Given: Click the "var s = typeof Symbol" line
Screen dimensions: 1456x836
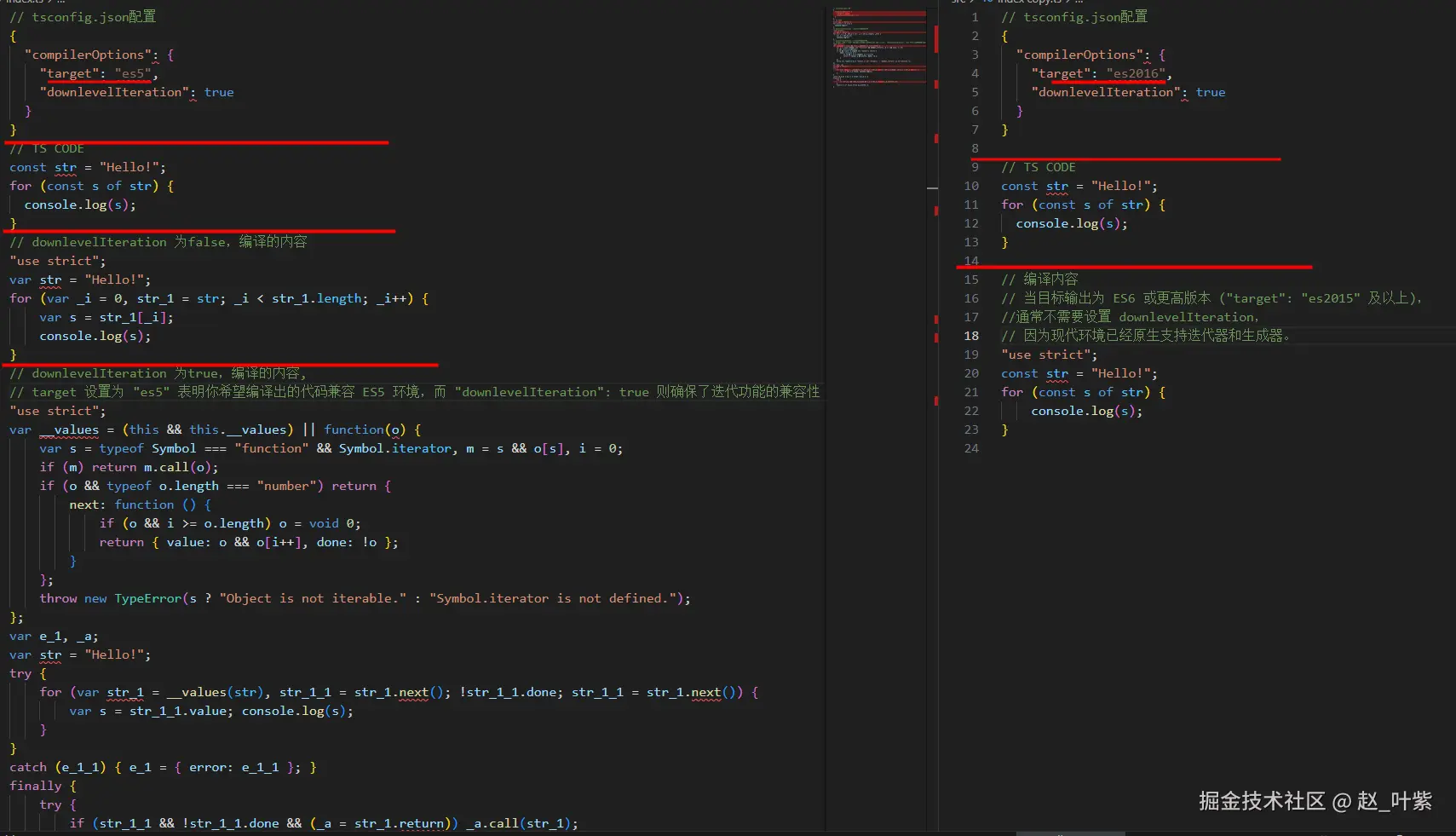Looking at the screenshot, I should [x=331, y=448].
